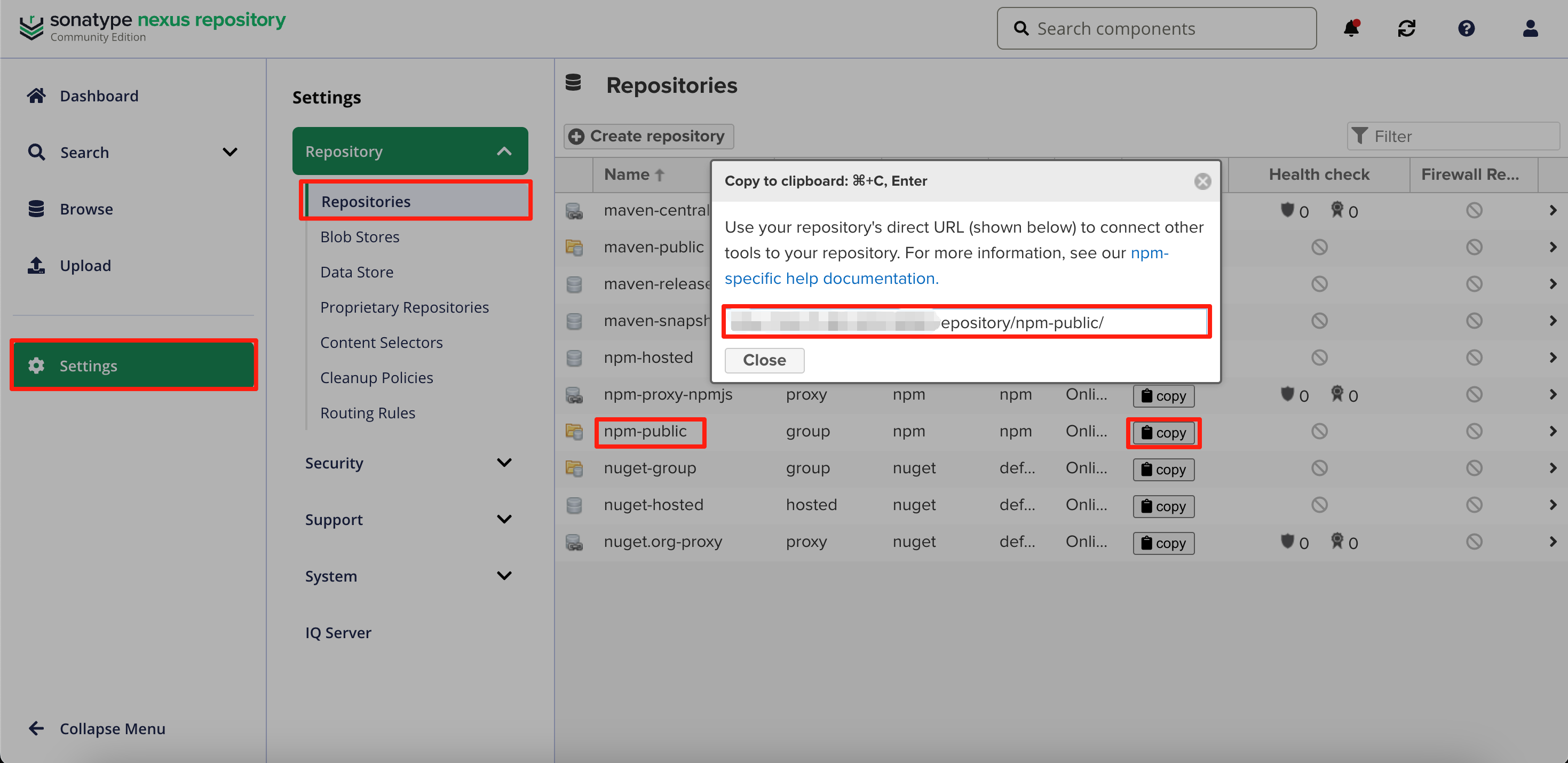Expand the Search menu chevron
Image resolution: width=1568 pixels, height=763 pixels.
point(229,152)
